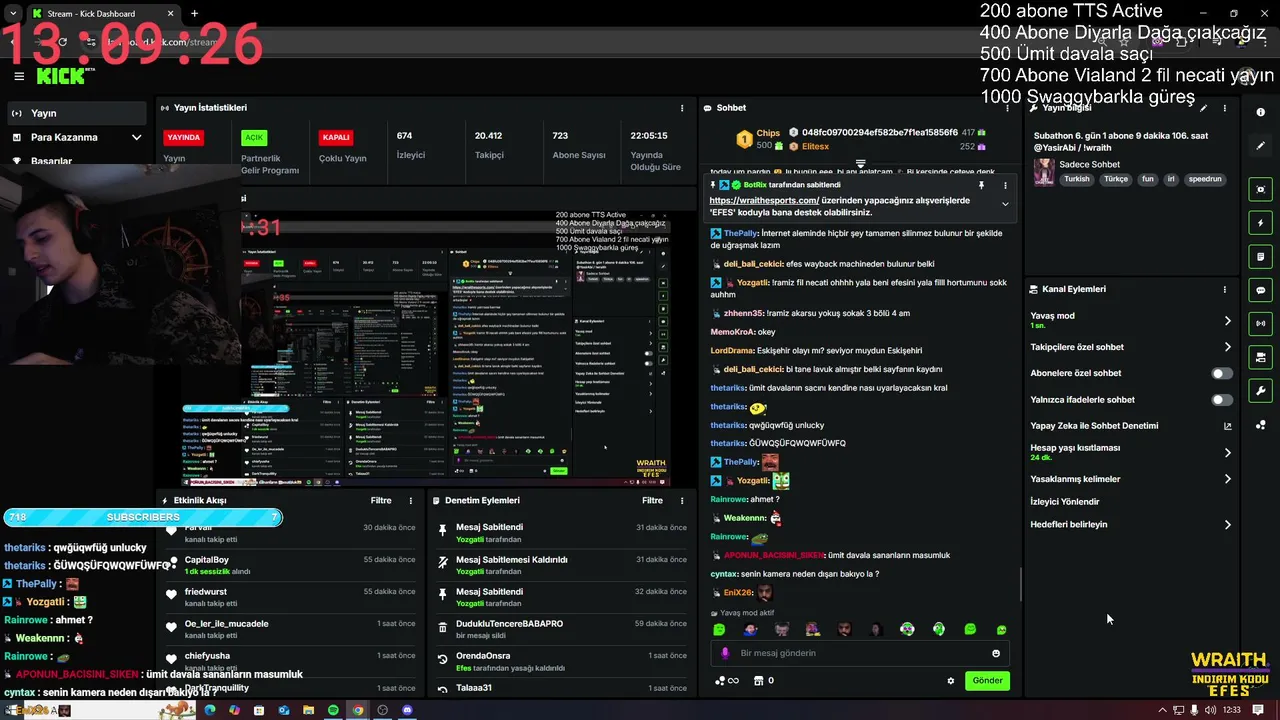Unpin the pinned BotRix chat message

tap(981, 185)
